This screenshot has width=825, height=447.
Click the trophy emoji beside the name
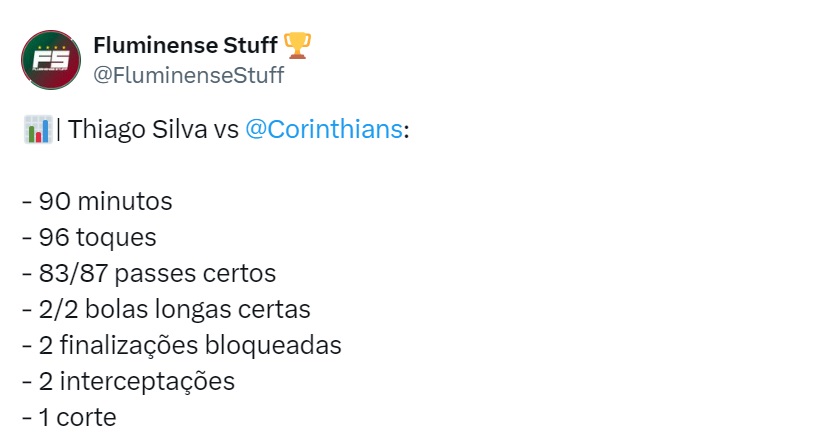point(297,45)
